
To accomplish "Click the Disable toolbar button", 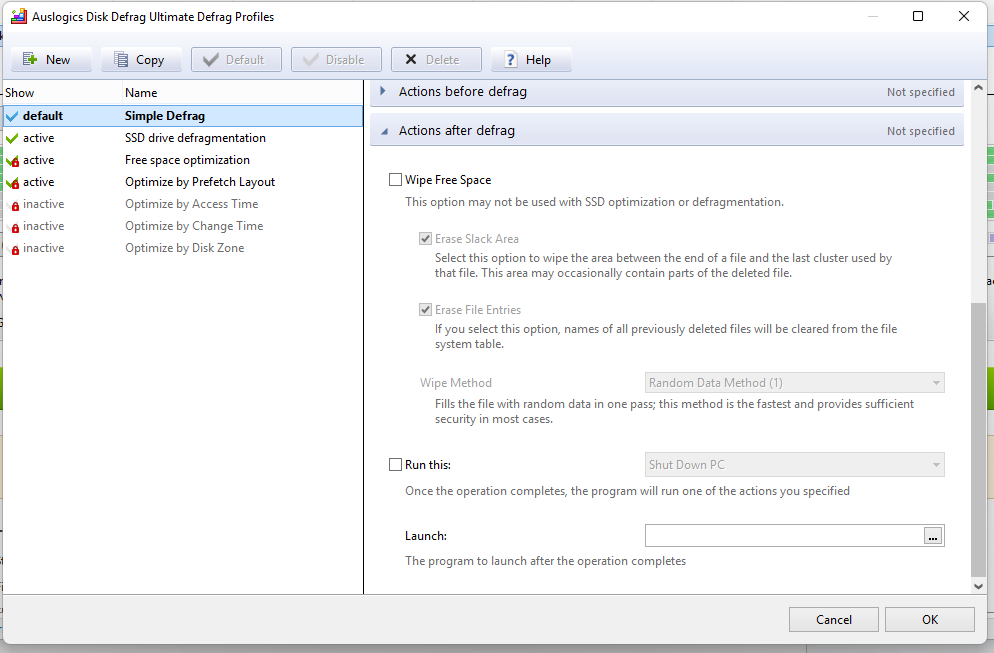I will click(x=337, y=60).
